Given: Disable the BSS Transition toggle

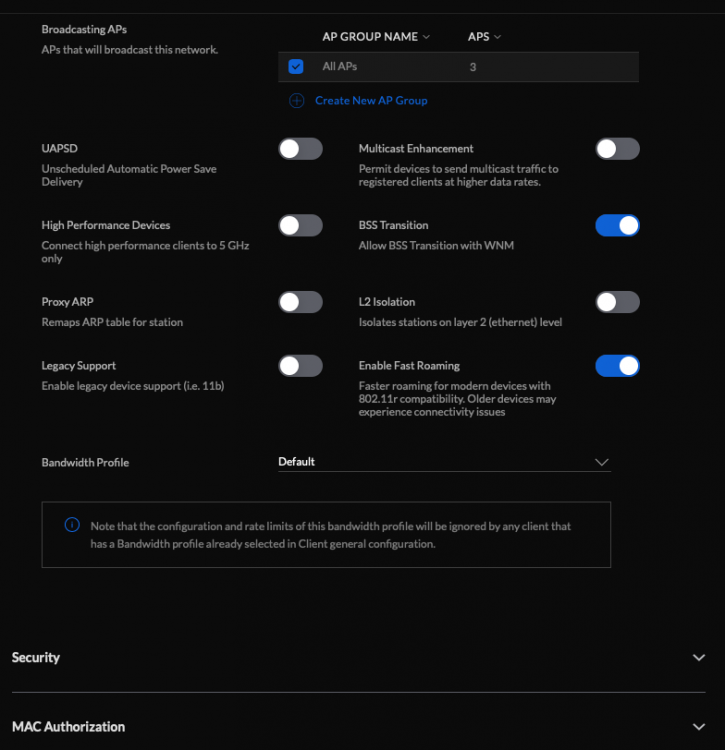Looking at the screenshot, I should [617, 226].
